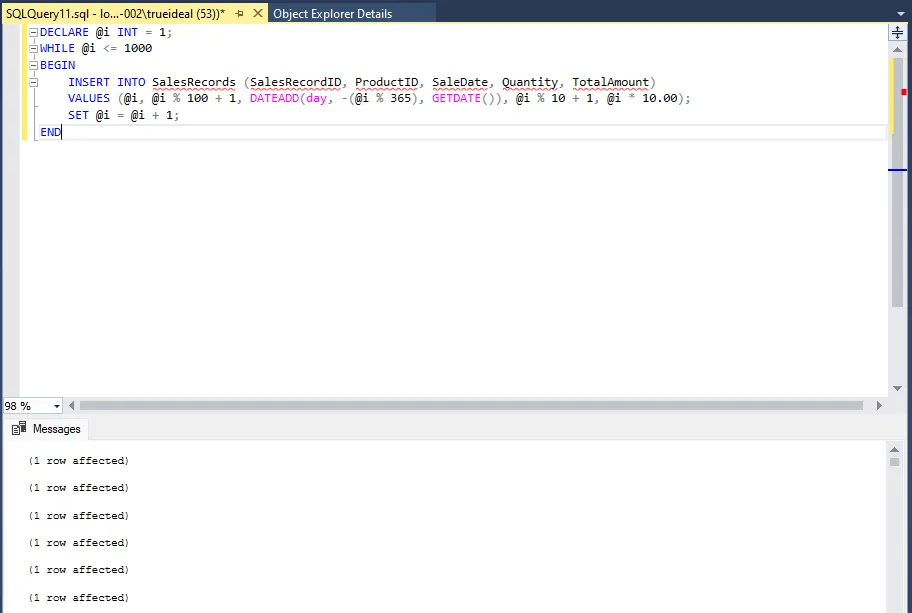Click the editor split-window icon

tap(897, 32)
